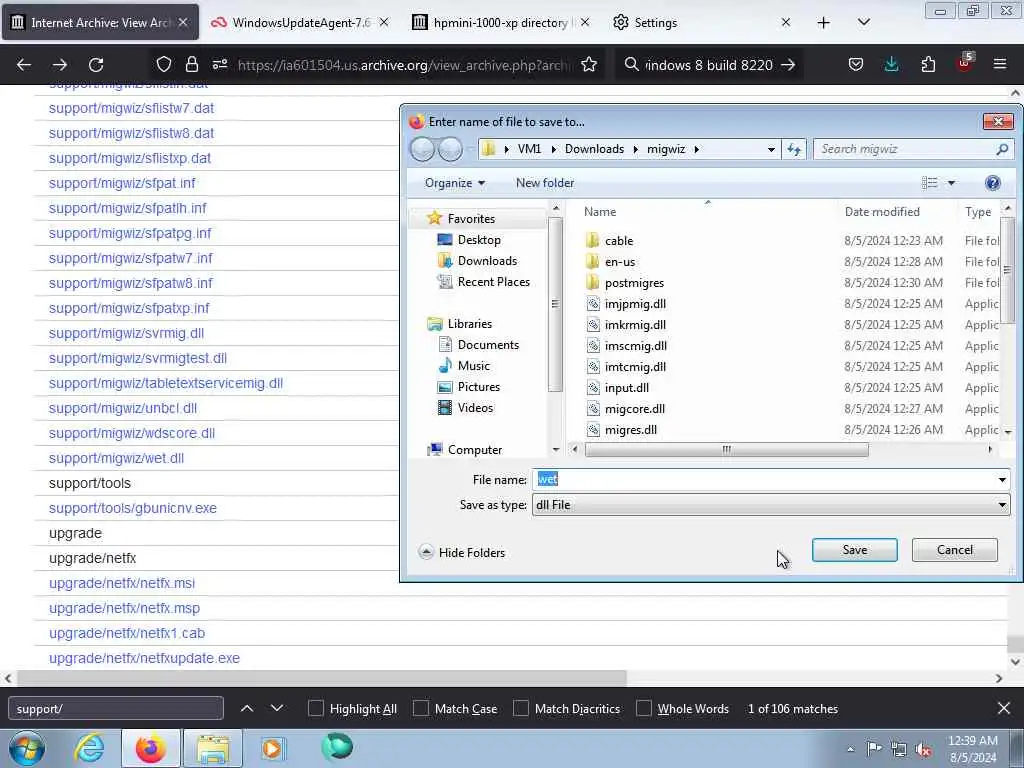
Task: Change view with views icon
Action: click(x=929, y=184)
